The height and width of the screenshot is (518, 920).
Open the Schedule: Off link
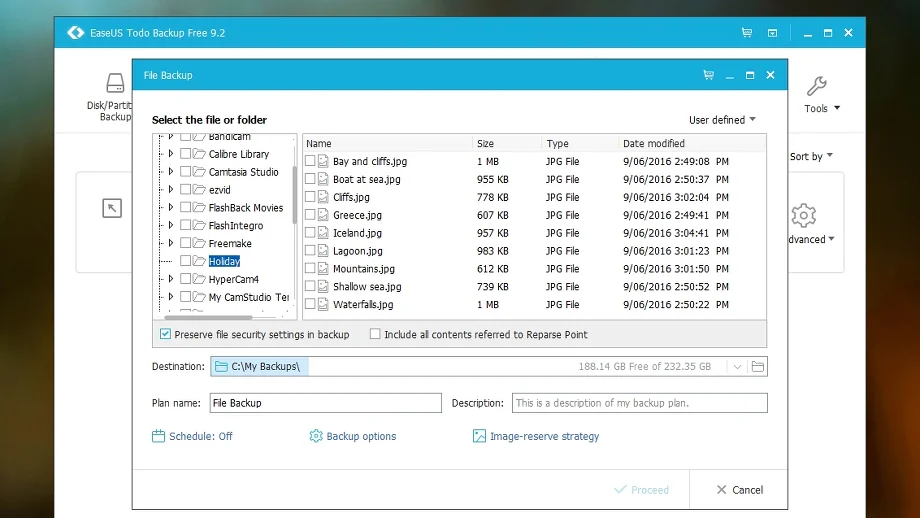coord(201,436)
